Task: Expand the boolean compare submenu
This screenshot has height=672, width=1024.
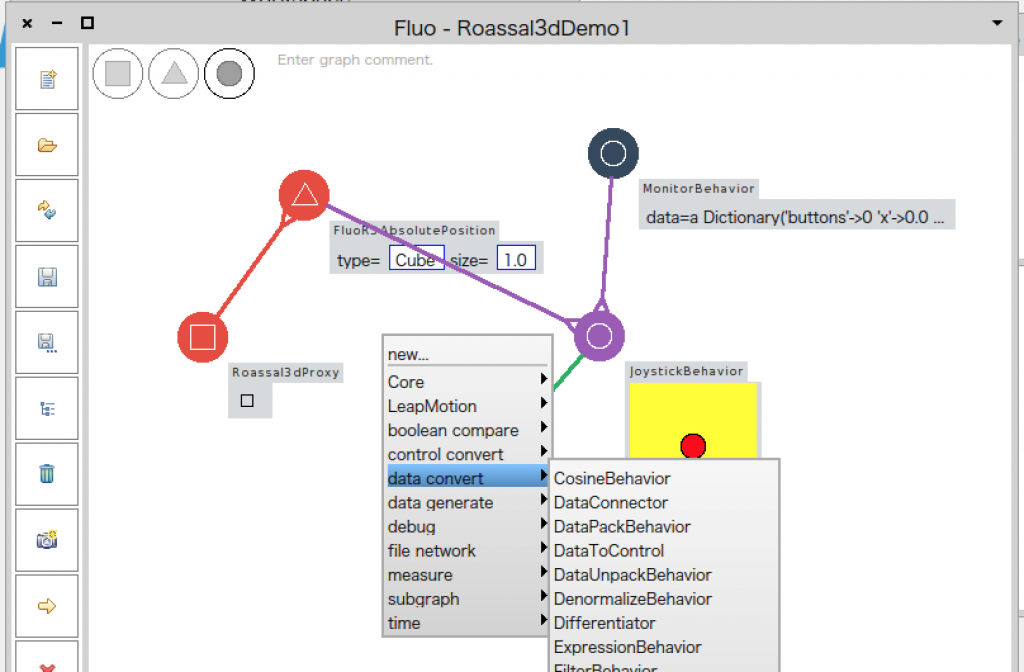Action: coord(467,430)
